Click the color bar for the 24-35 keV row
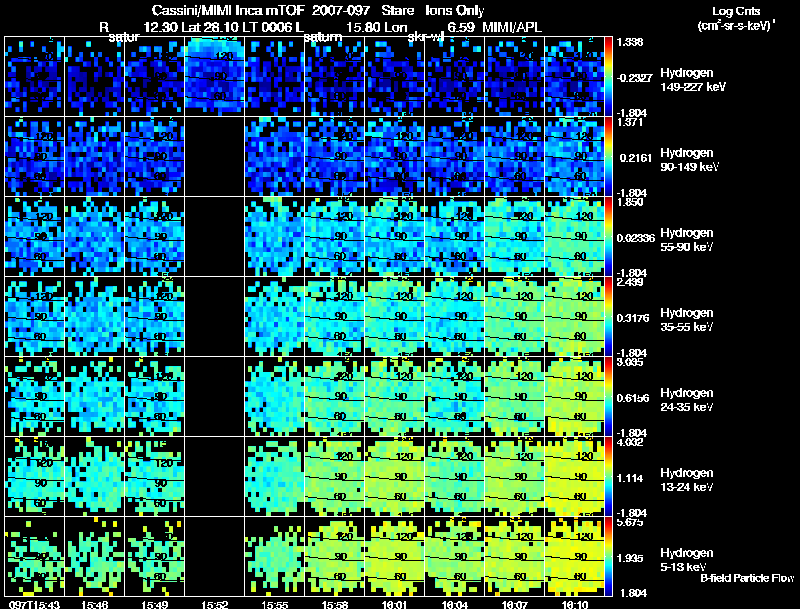 click(x=608, y=397)
